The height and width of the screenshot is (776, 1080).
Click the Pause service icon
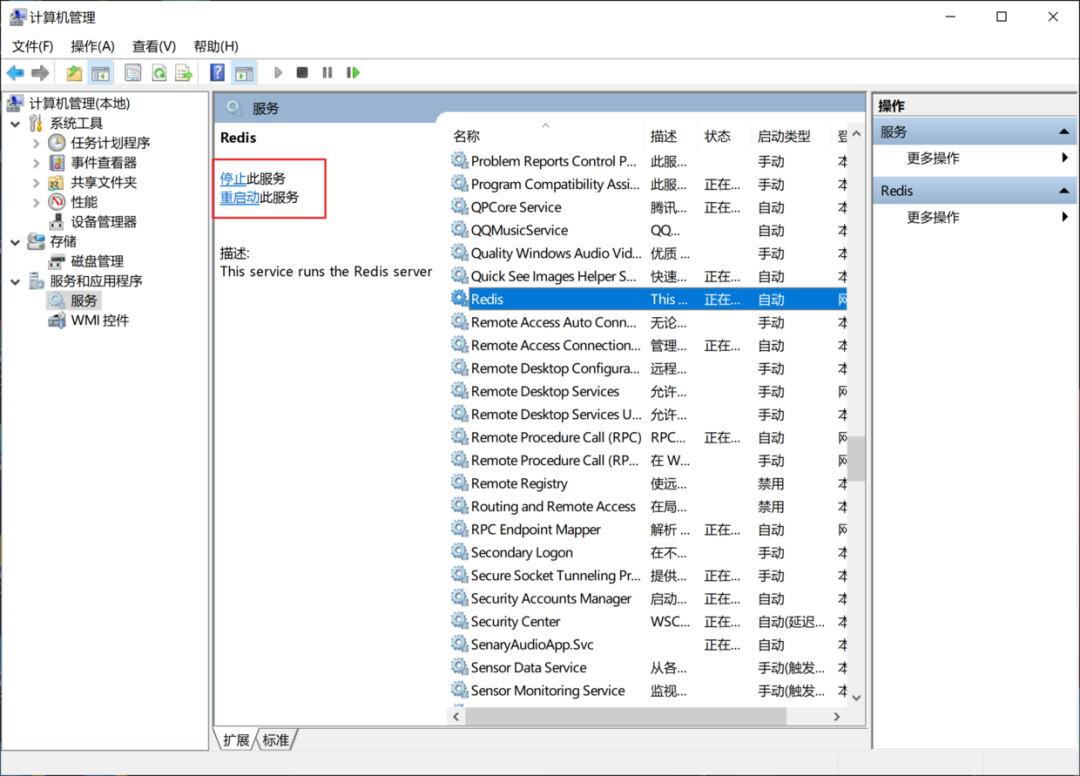[x=327, y=72]
